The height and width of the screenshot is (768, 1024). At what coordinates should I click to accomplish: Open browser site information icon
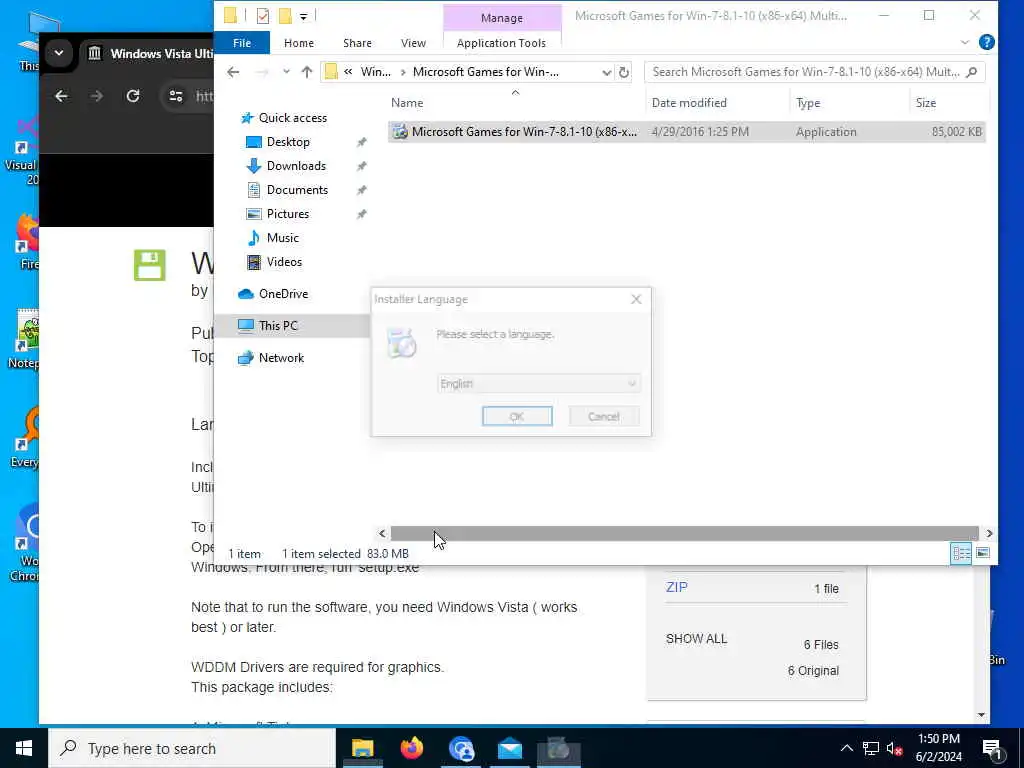(176, 97)
